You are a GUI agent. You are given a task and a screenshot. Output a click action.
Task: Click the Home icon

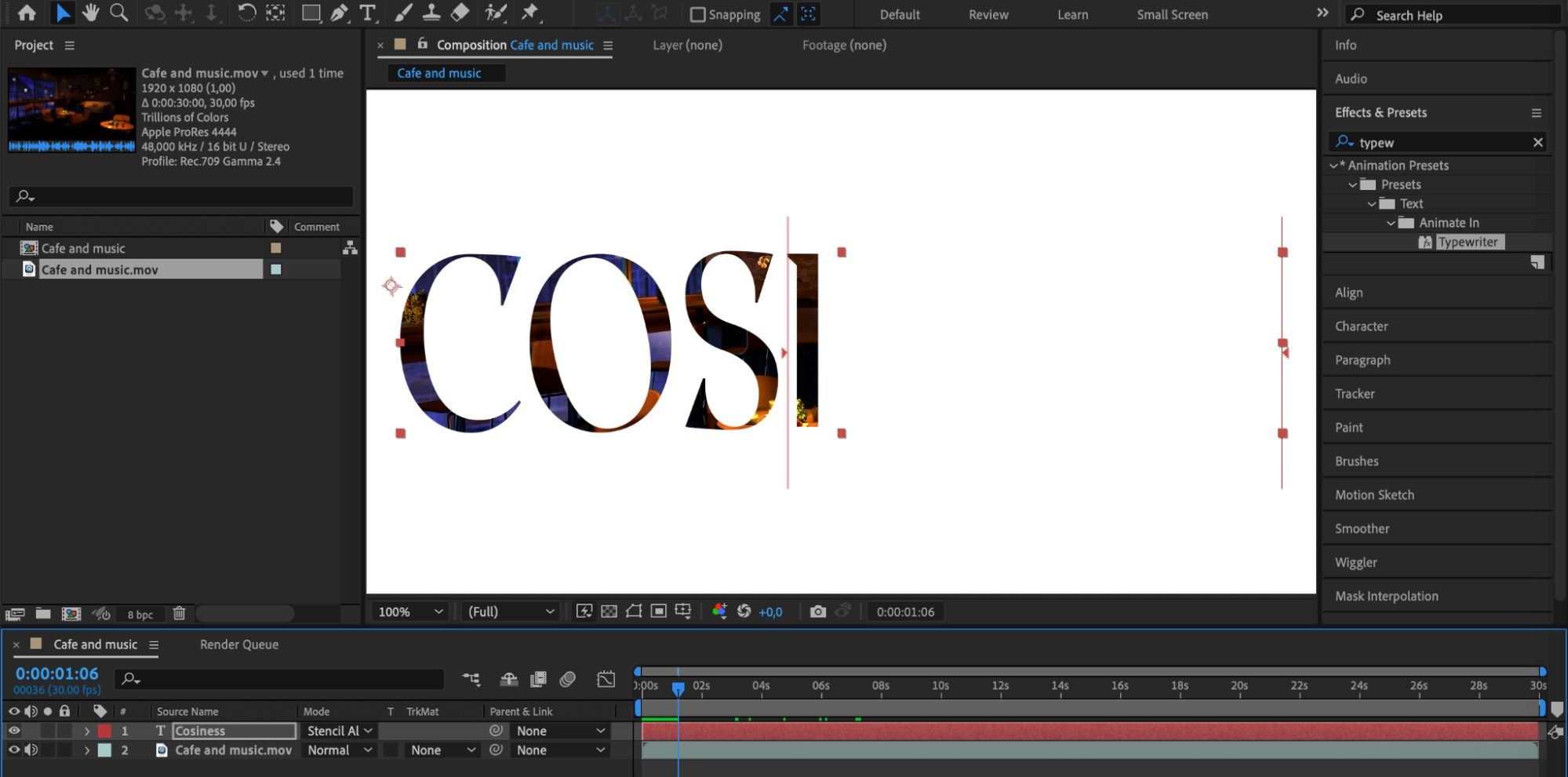[x=27, y=13]
